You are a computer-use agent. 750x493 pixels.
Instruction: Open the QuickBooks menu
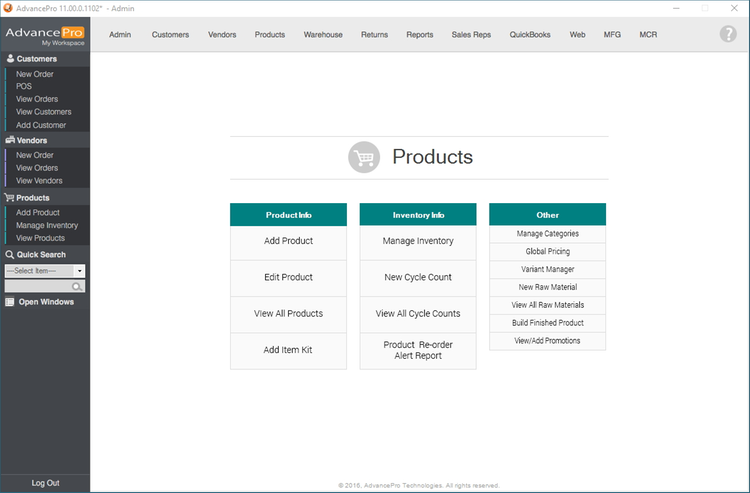click(530, 34)
